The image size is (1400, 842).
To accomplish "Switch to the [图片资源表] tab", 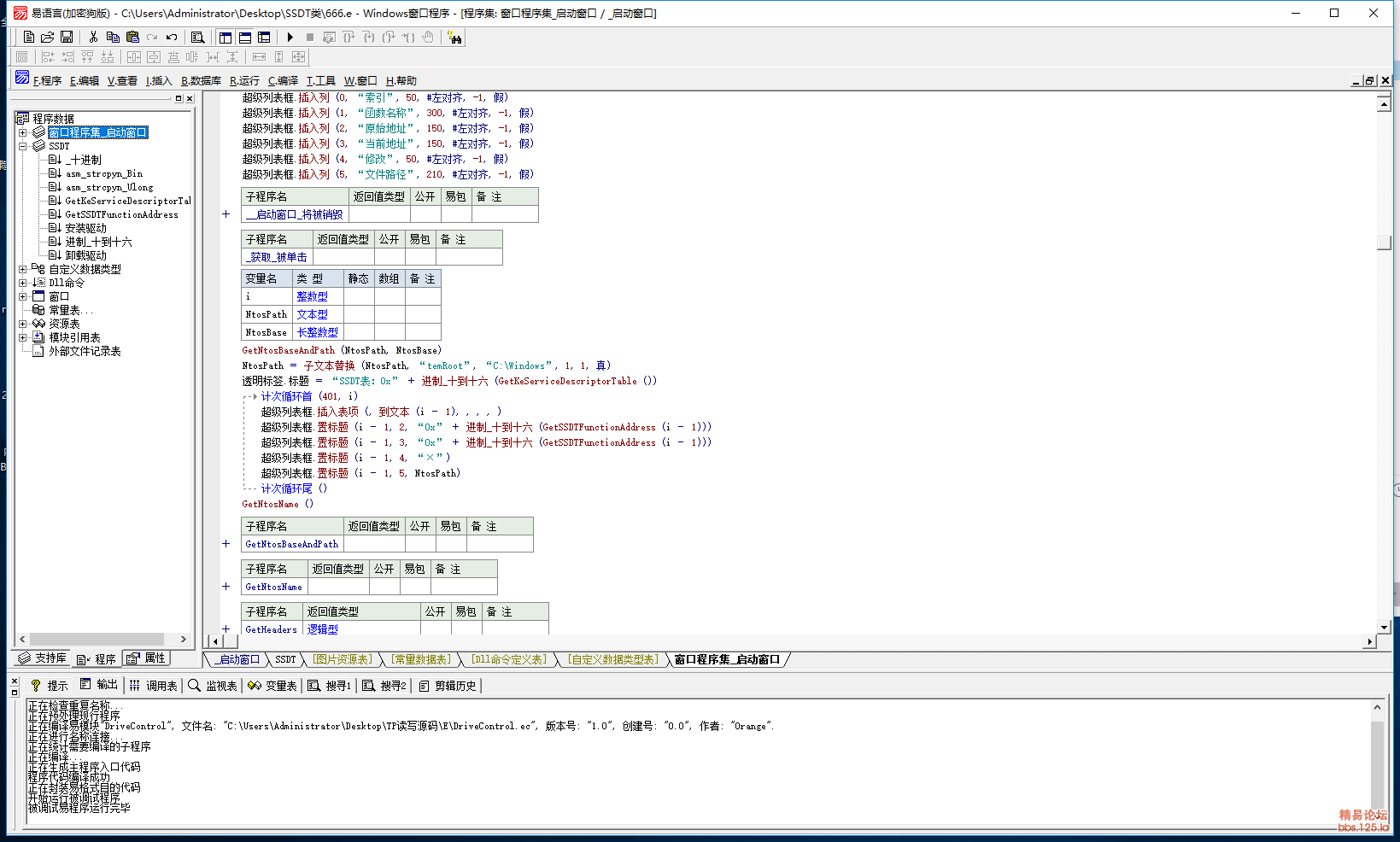I will [x=343, y=659].
